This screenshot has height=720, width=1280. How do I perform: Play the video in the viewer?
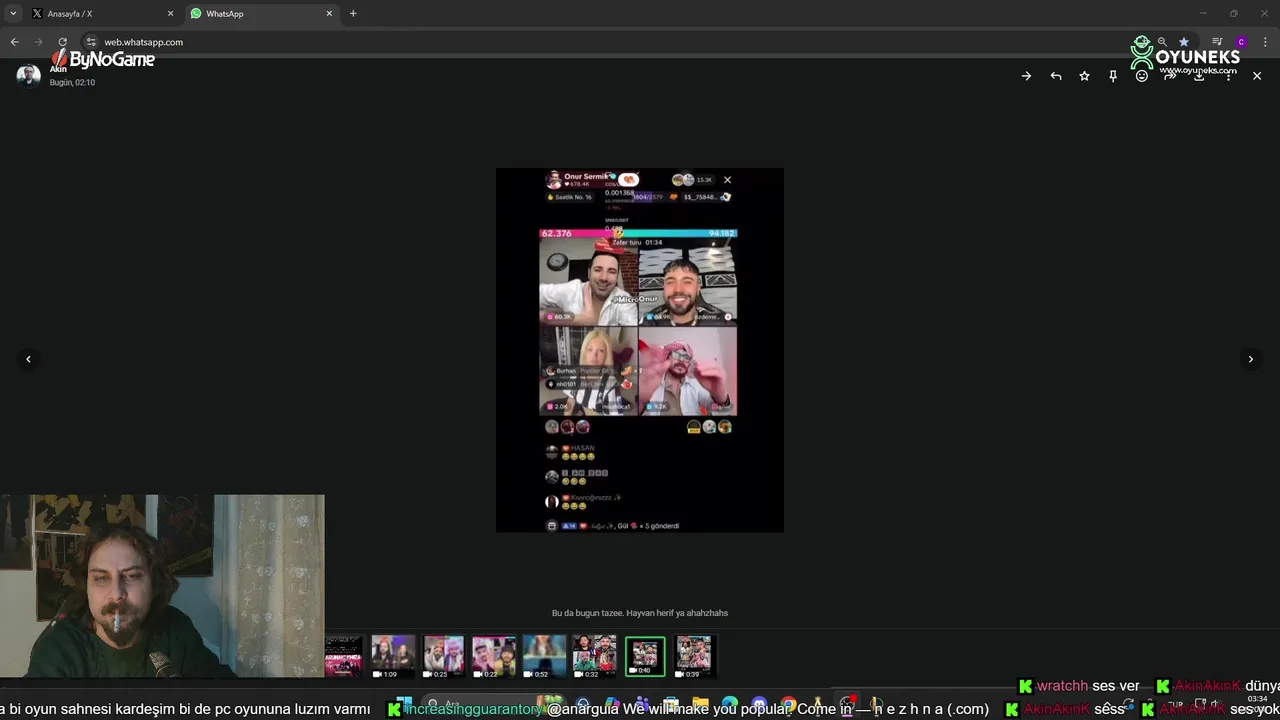click(x=640, y=350)
